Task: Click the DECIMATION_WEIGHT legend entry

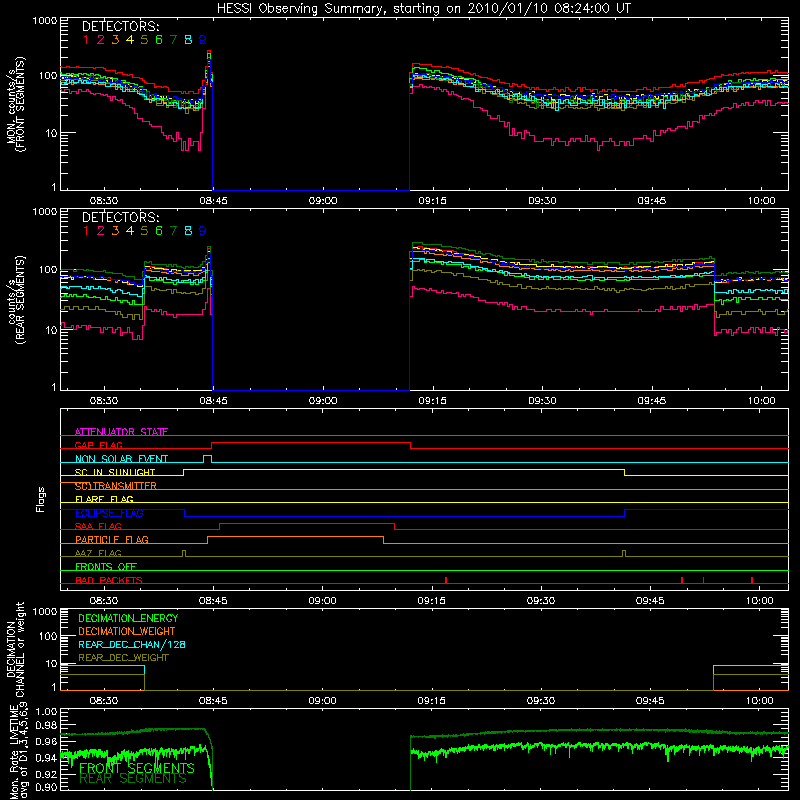Action: (x=127, y=631)
